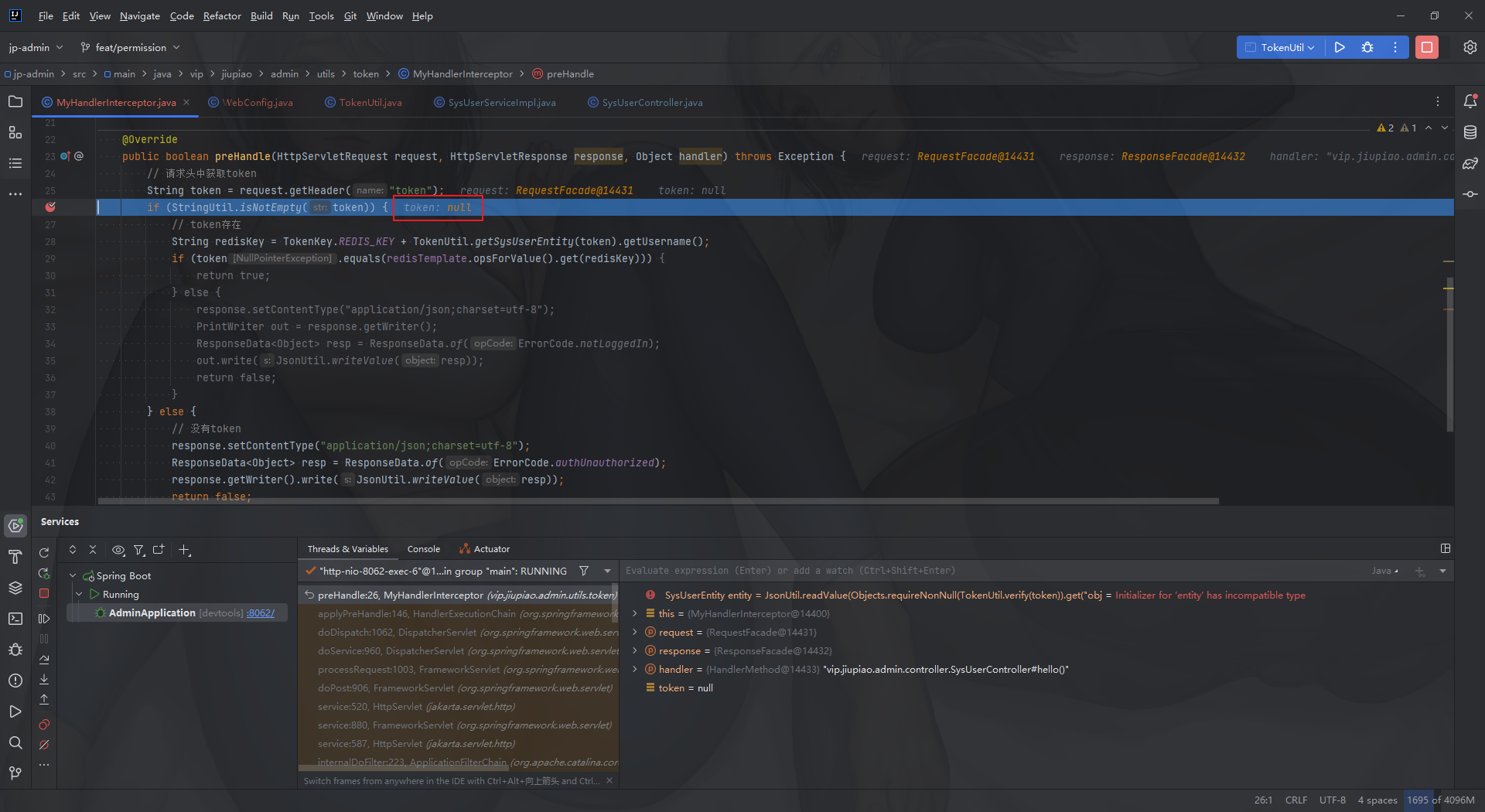Click Step Into download-arrow icon
Screen dimensions: 1485x812
point(44,679)
